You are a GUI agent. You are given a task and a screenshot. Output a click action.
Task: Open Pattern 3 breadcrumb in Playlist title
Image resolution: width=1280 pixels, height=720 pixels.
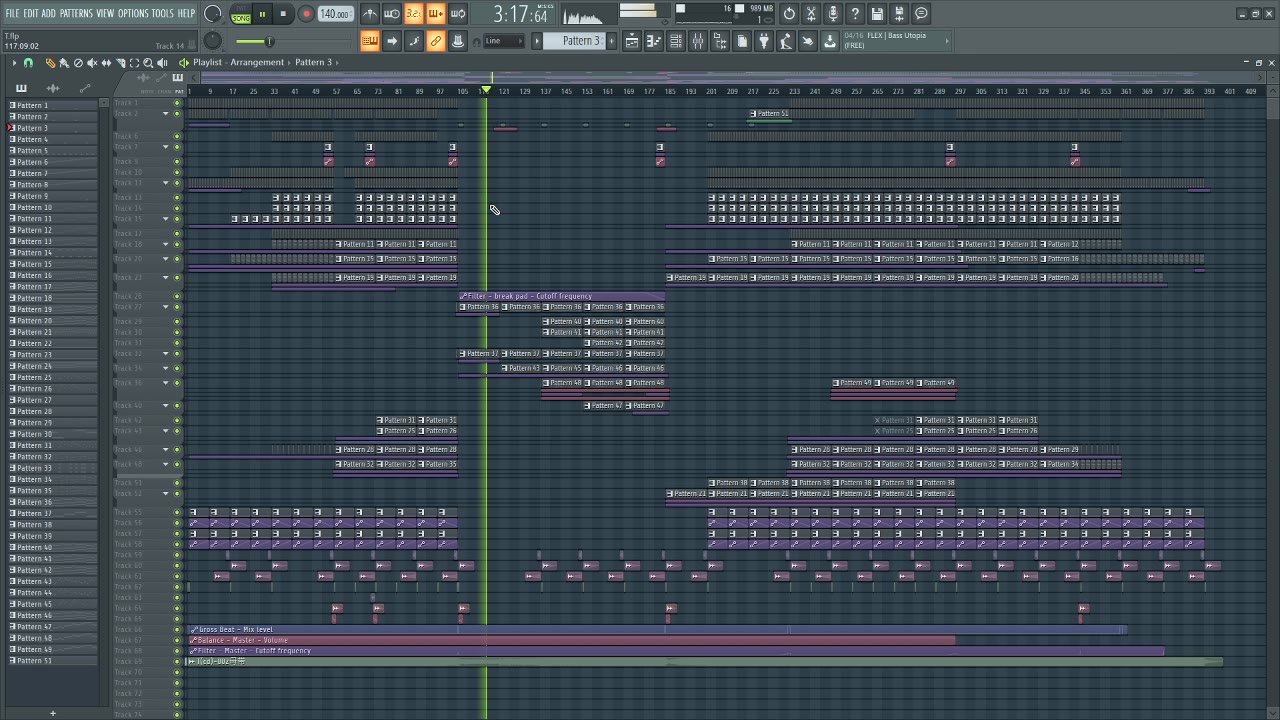click(x=313, y=62)
